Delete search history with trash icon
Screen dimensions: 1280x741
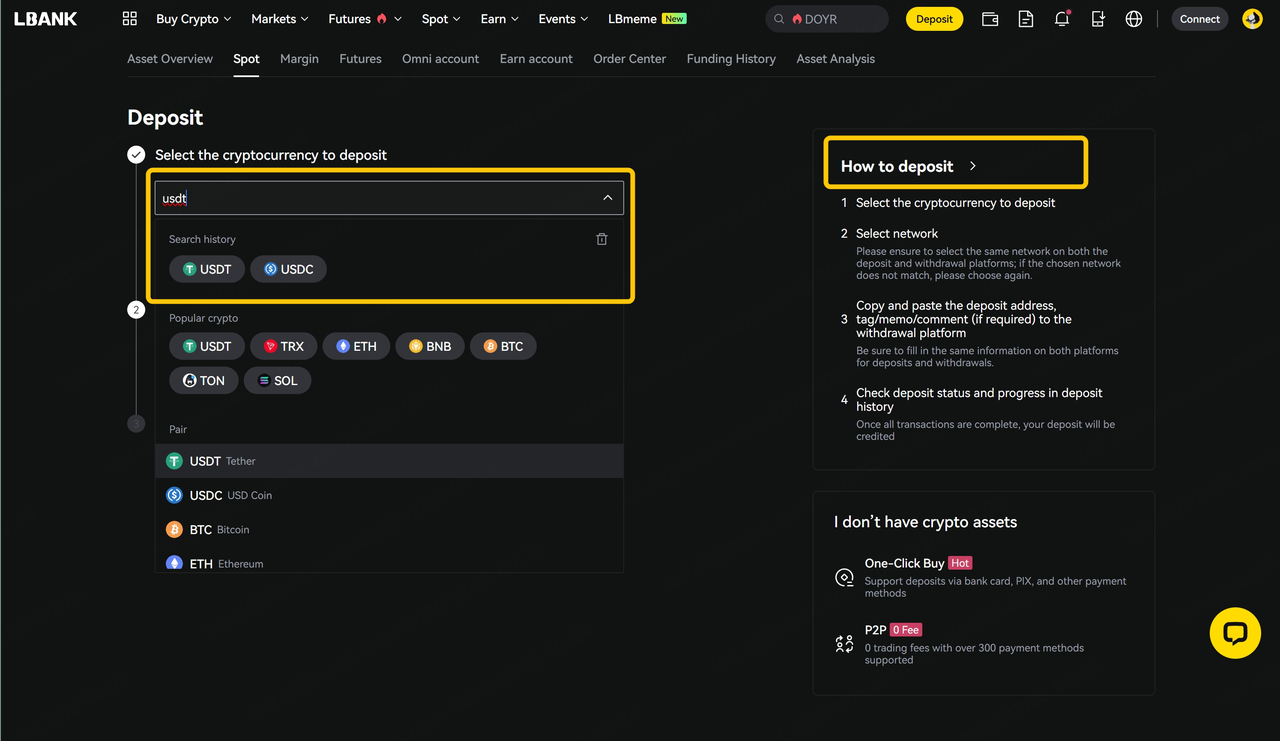[x=601, y=239]
